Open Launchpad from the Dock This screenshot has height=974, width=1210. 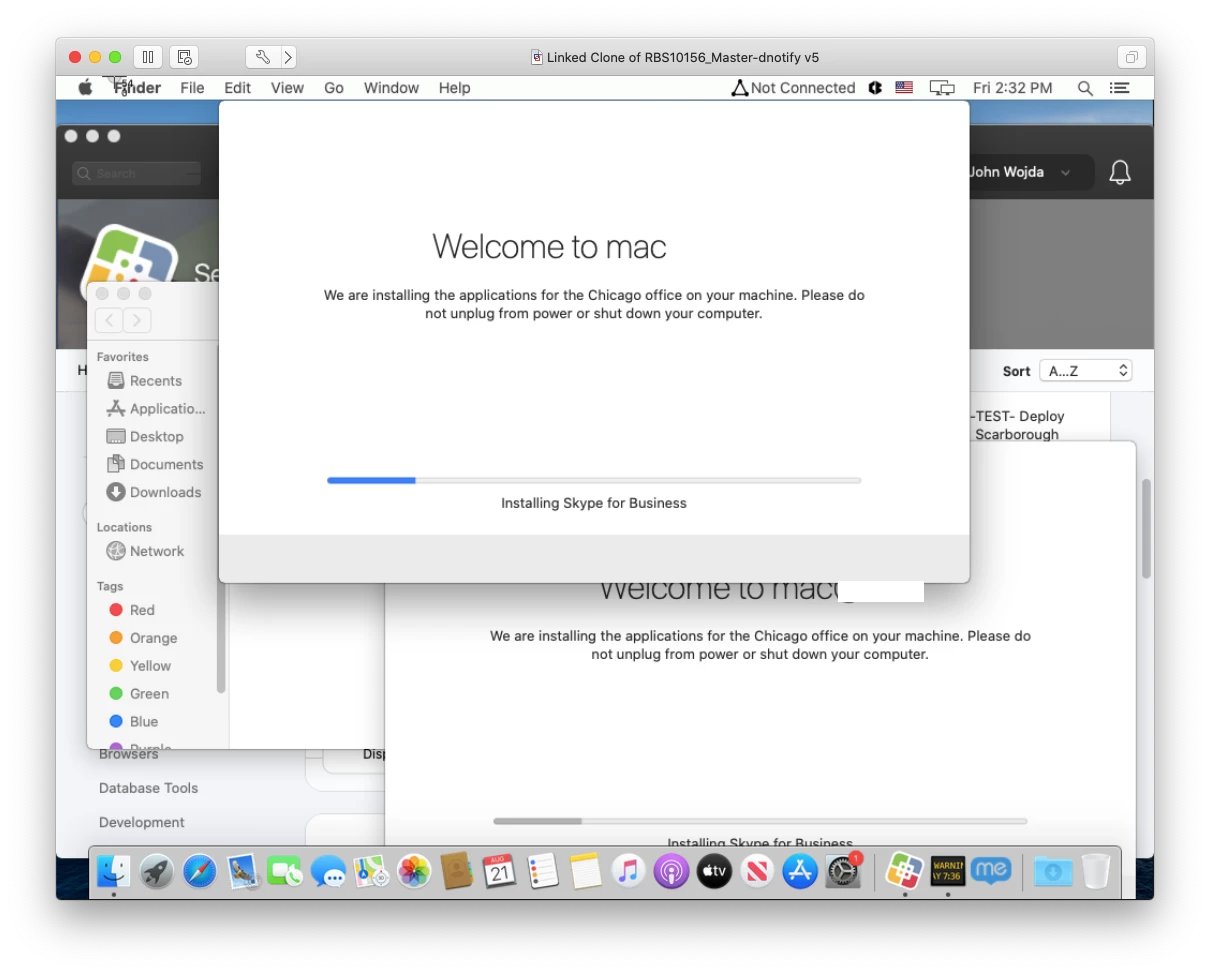(156, 872)
